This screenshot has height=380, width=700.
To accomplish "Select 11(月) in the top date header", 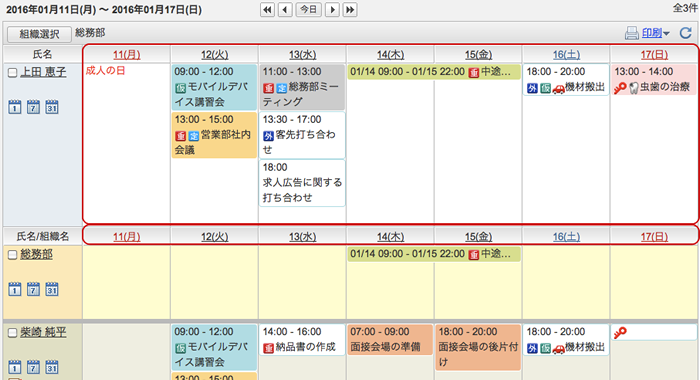I will [x=126, y=54].
